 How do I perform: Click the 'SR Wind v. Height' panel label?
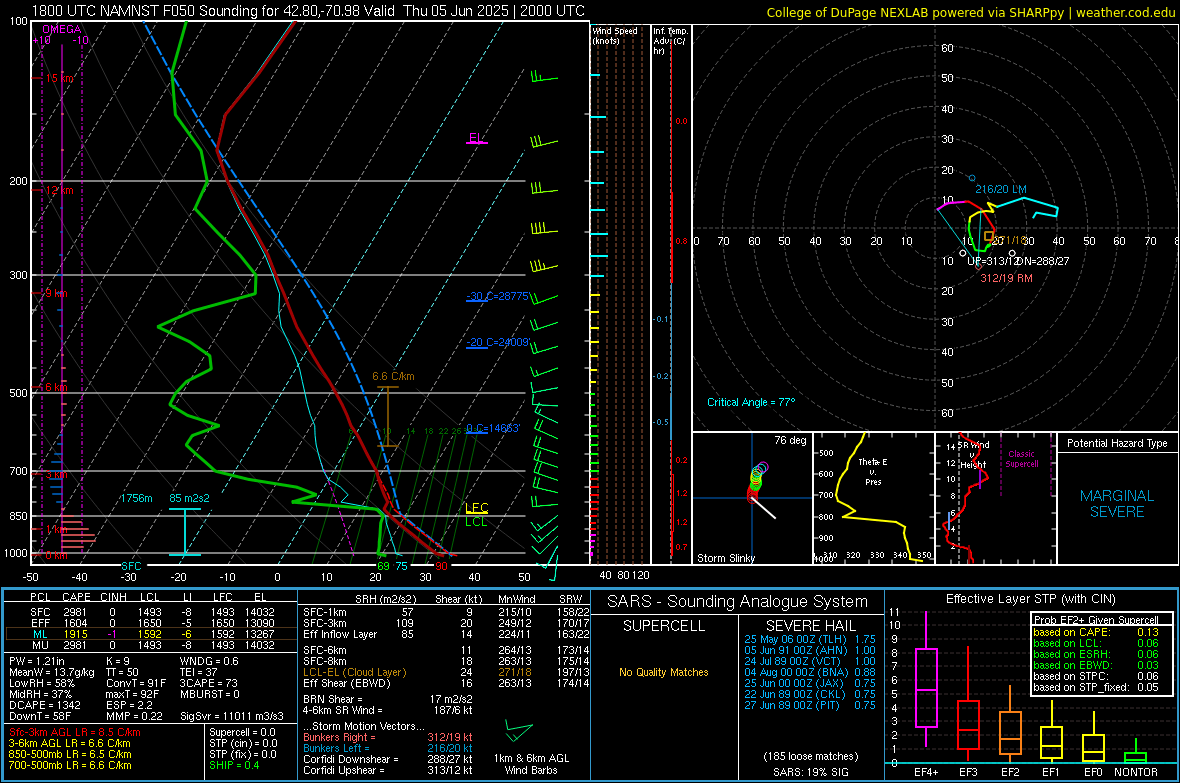(x=973, y=455)
